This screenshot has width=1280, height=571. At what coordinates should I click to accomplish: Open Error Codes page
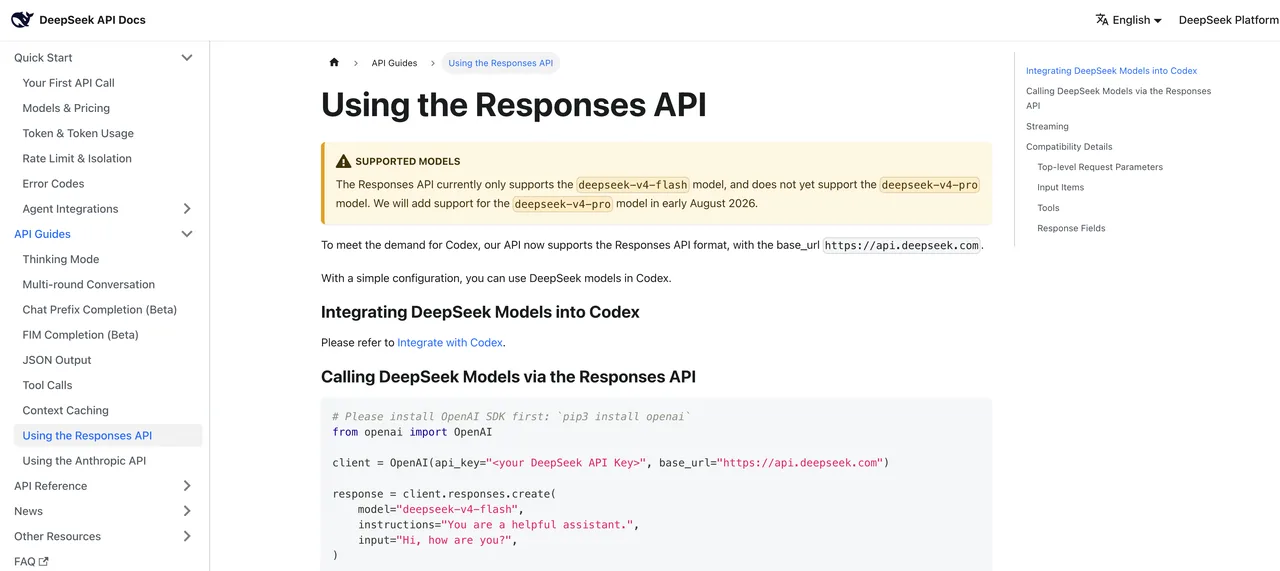pyautogui.click(x=53, y=184)
